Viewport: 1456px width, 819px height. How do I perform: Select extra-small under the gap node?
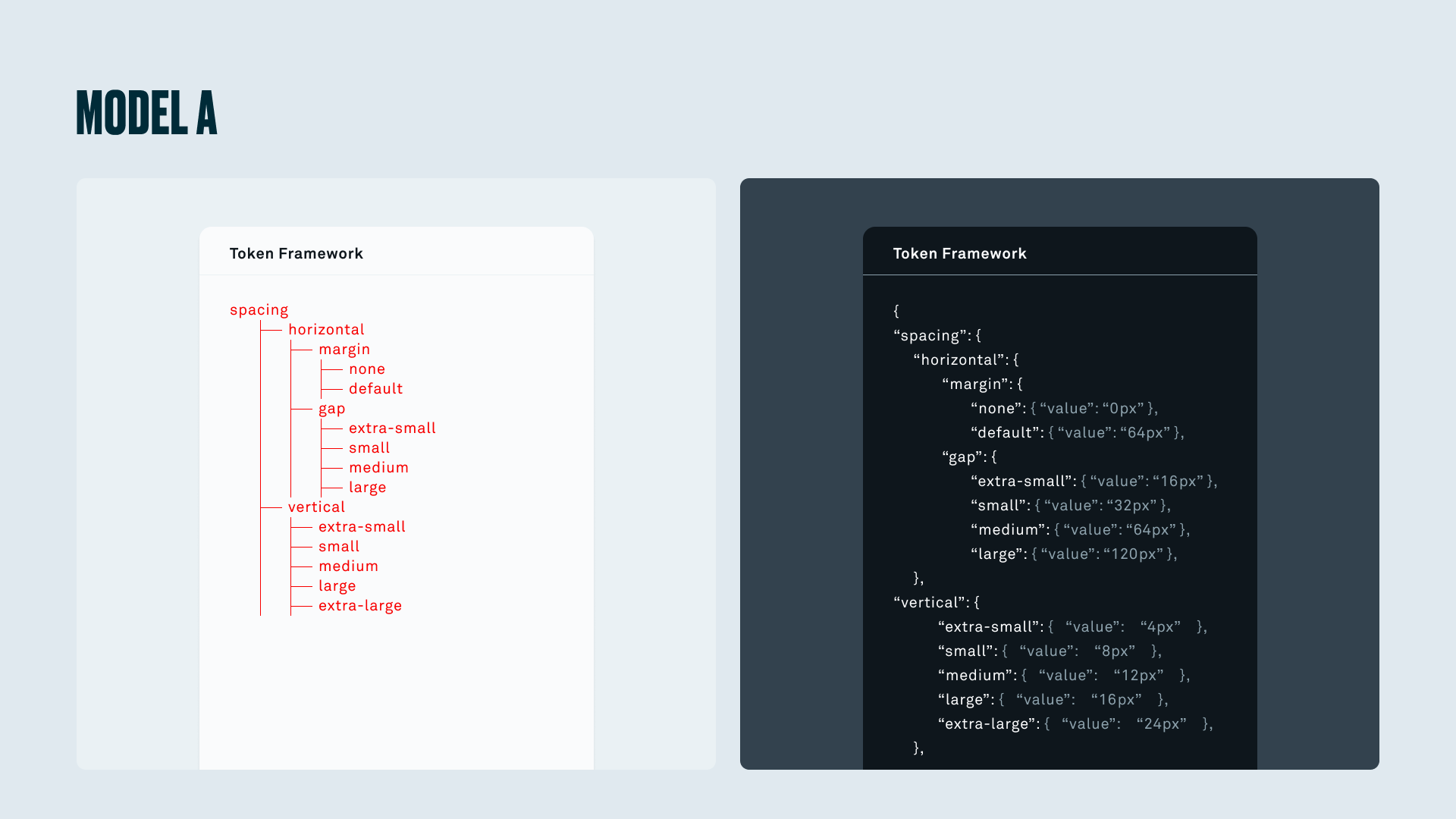392,428
